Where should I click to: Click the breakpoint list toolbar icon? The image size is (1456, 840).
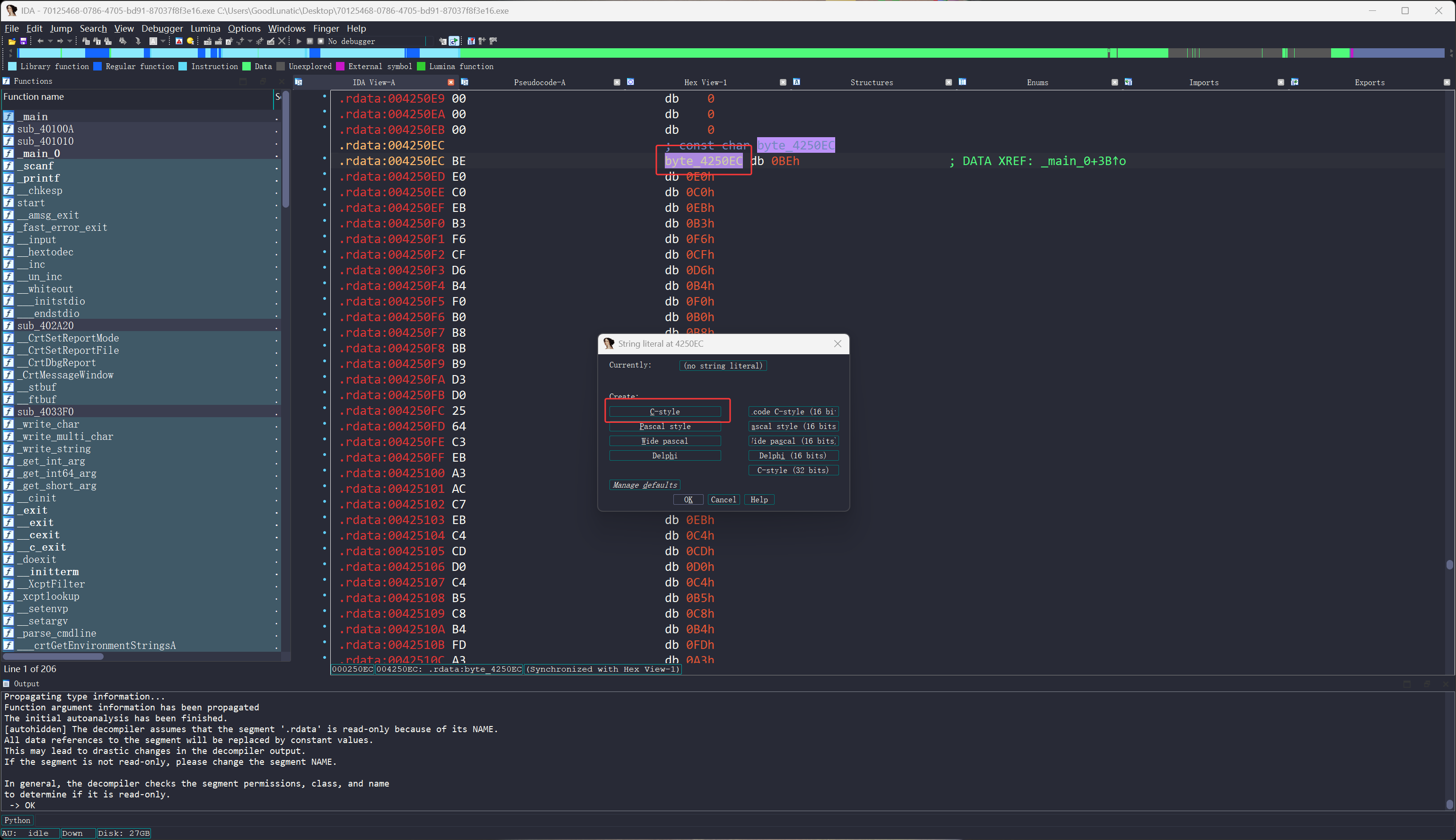click(x=471, y=41)
